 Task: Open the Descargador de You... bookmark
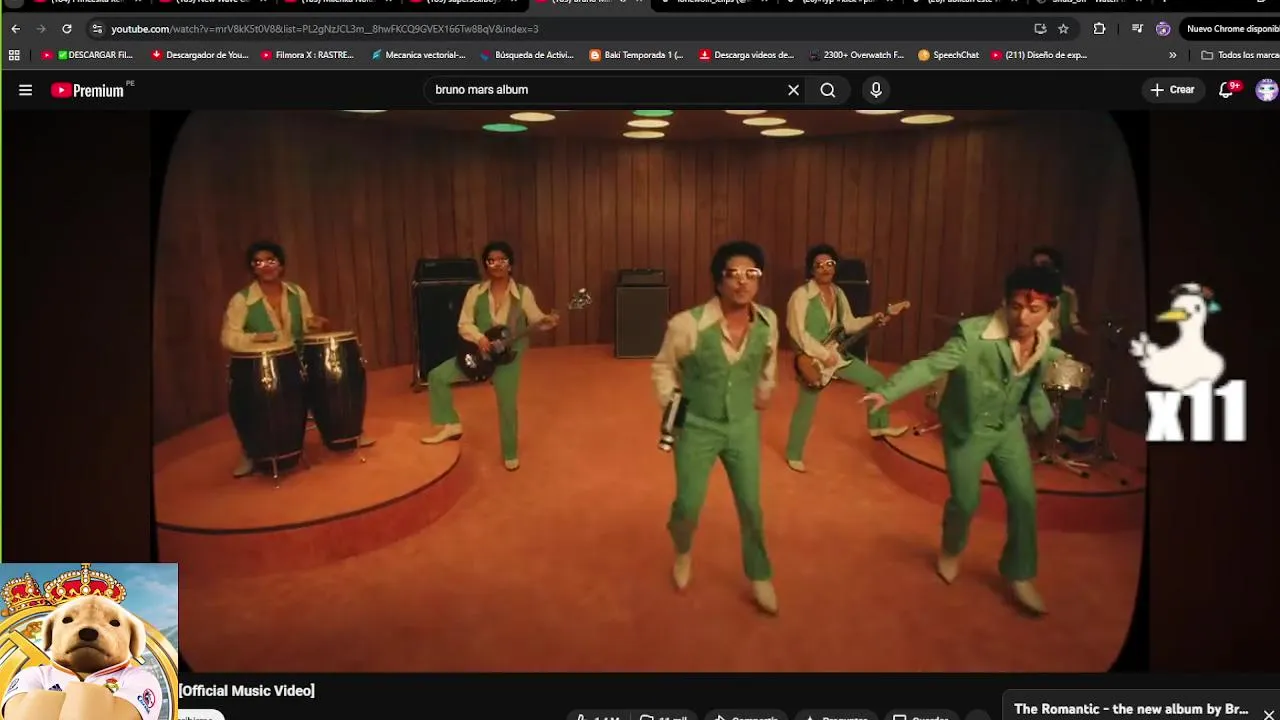[x=199, y=55]
